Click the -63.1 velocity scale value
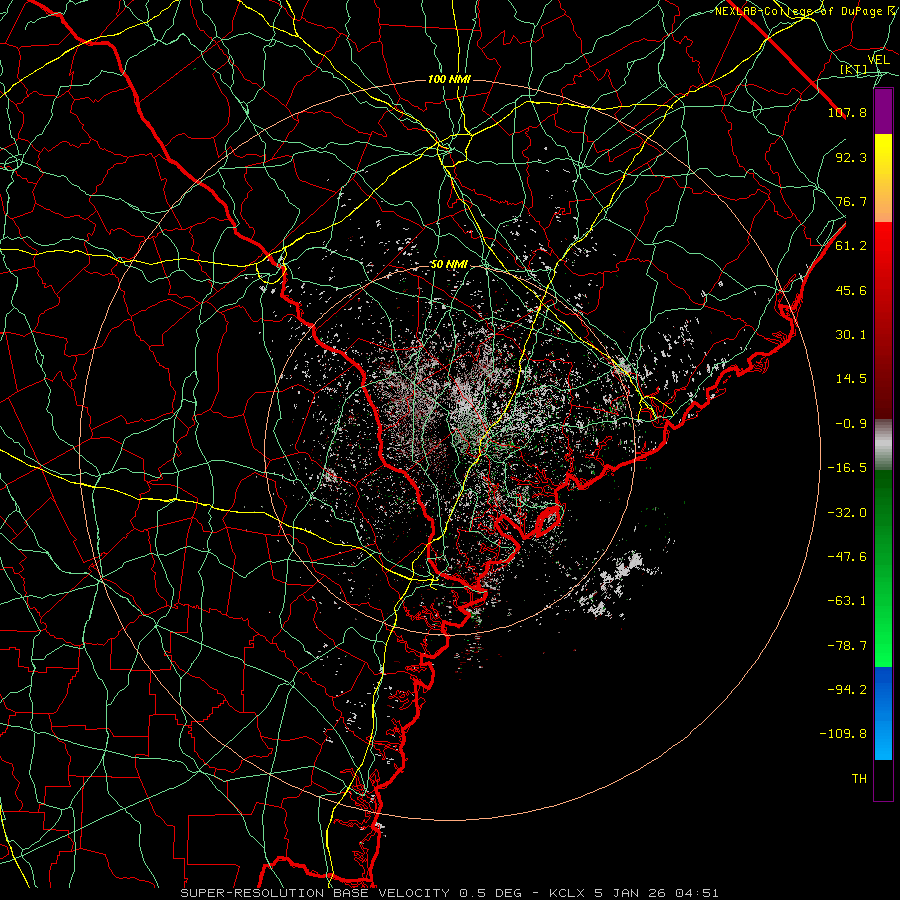This screenshot has height=900, width=900. (x=847, y=601)
